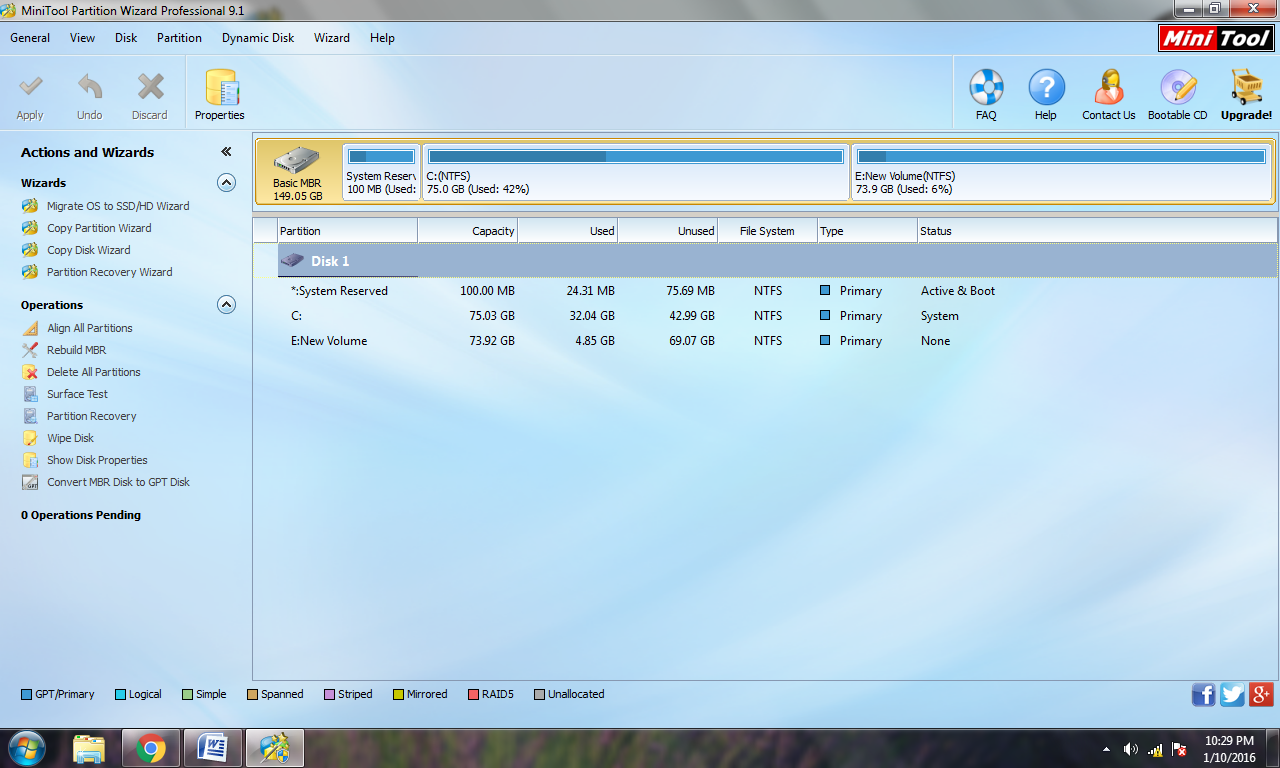Open the Wizard menu
This screenshot has height=768, width=1280.
[x=332, y=38]
